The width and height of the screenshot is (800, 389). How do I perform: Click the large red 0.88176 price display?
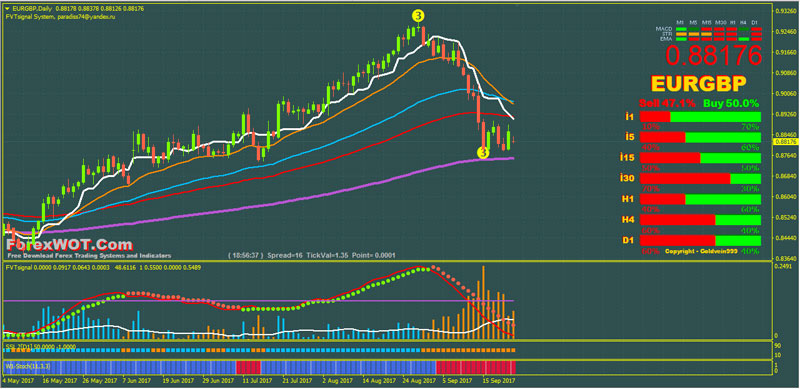coord(714,56)
